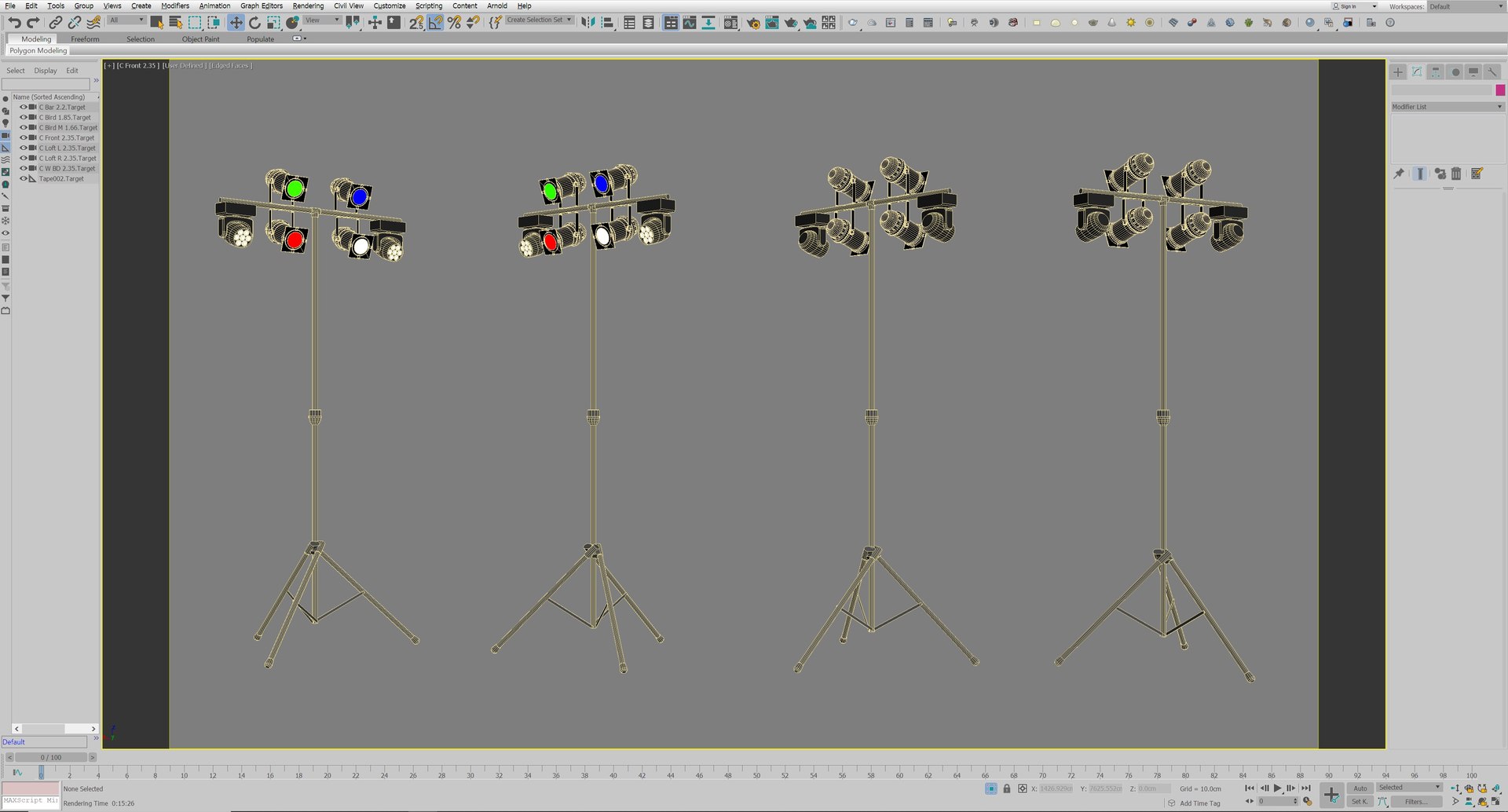Activate the Select and Scale tool

click(273, 23)
